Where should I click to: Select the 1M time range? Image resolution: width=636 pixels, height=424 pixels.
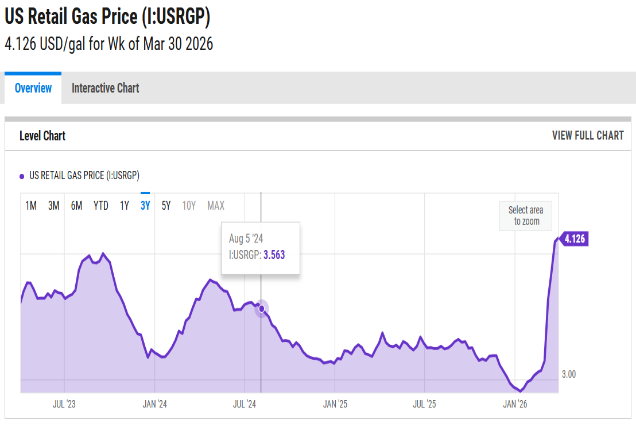(x=31, y=206)
